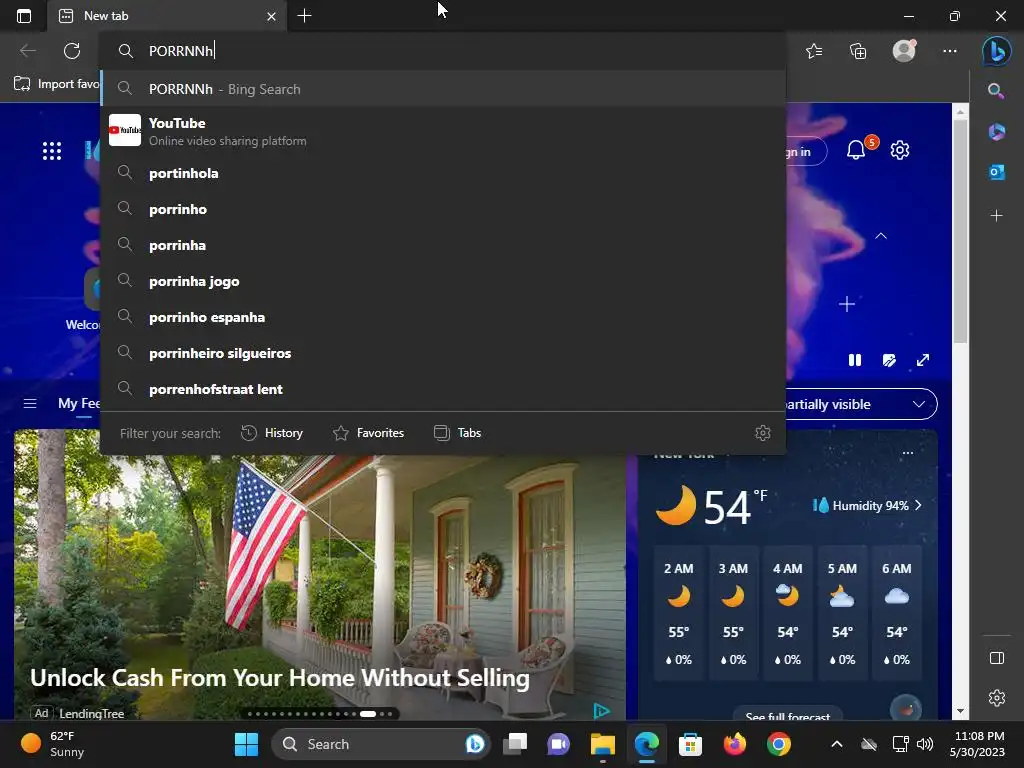Open Outlook icon in sidebar
Image resolution: width=1024 pixels, height=768 pixels.
click(x=996, y=172)
